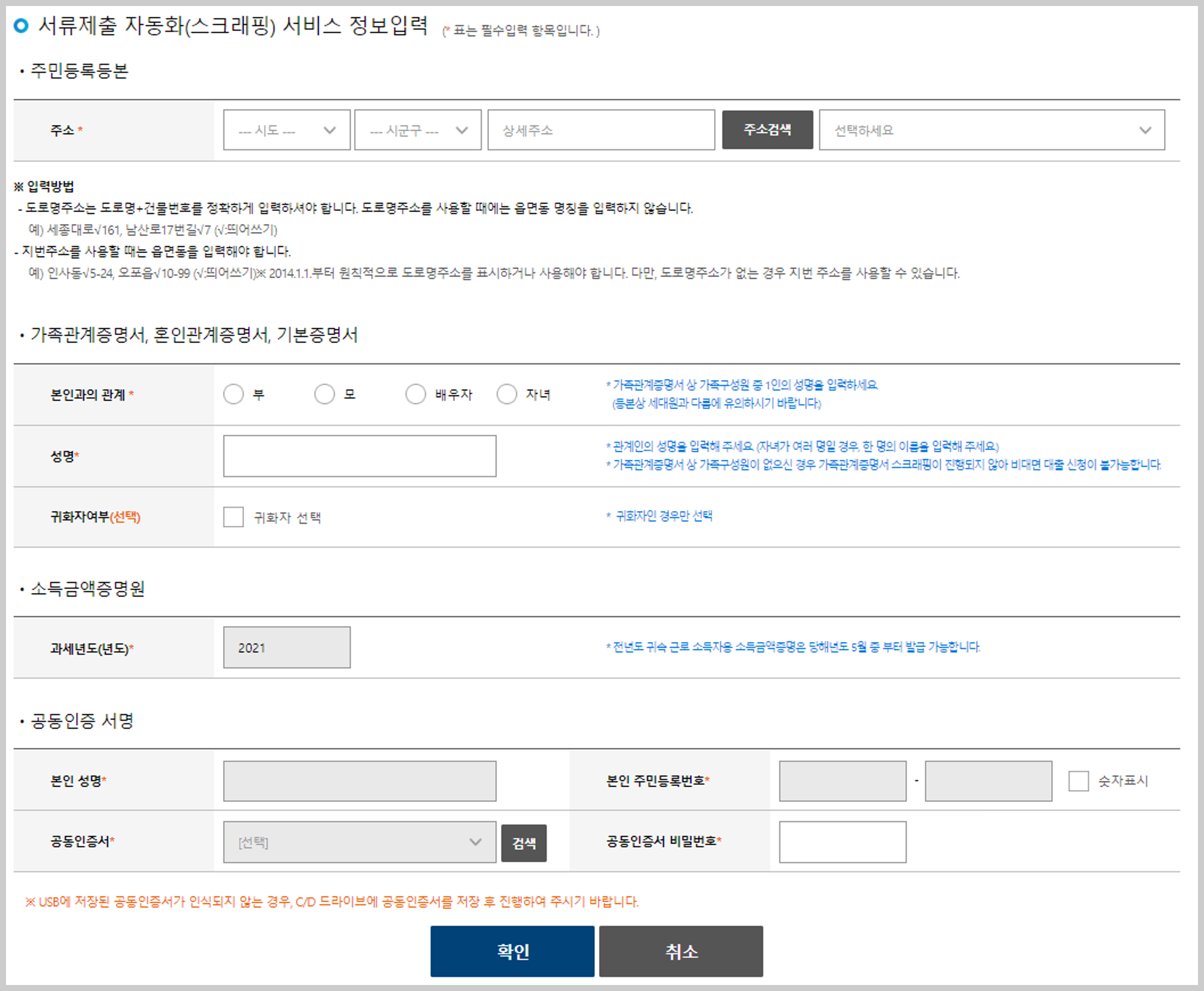Select the 배우자 (spouse) radio button
The image size is (1204, 991).
[416, 394]
